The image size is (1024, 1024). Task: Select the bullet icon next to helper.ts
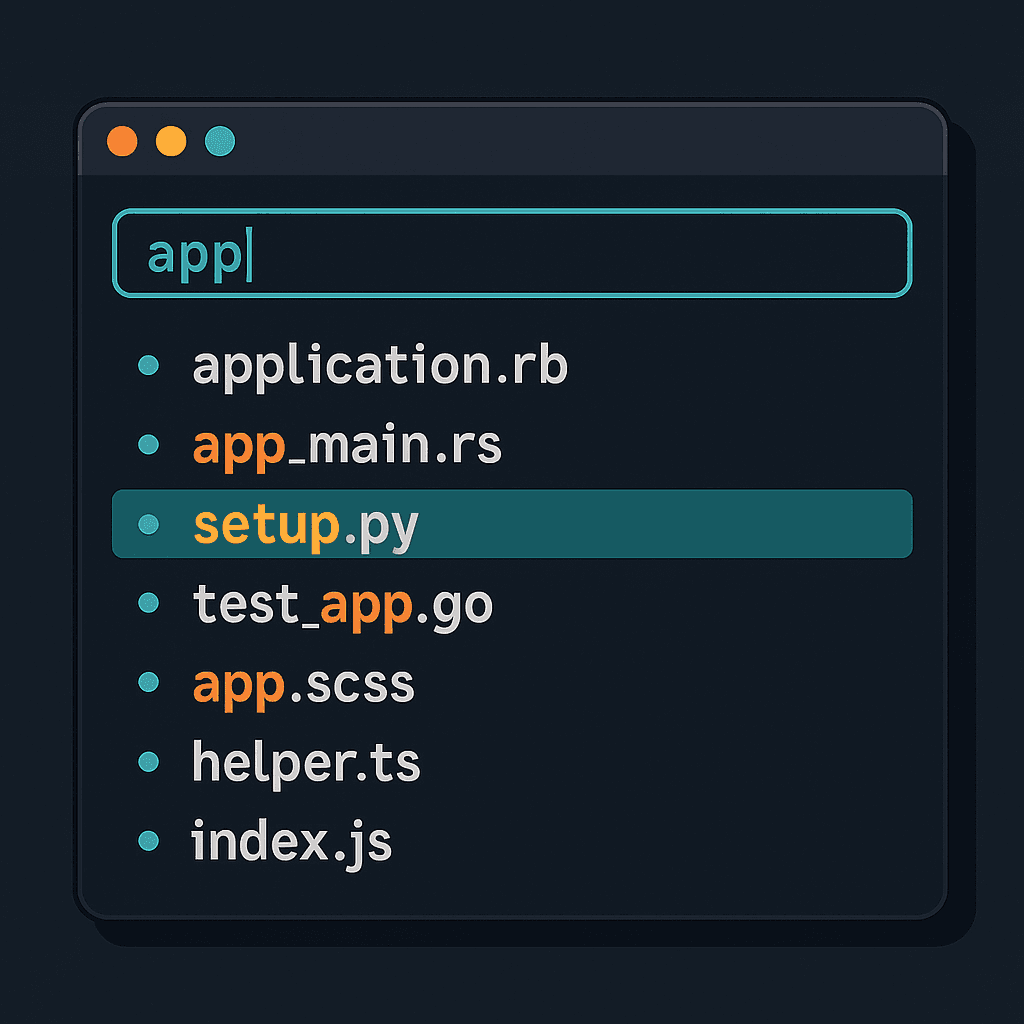(x=148, y=762)
